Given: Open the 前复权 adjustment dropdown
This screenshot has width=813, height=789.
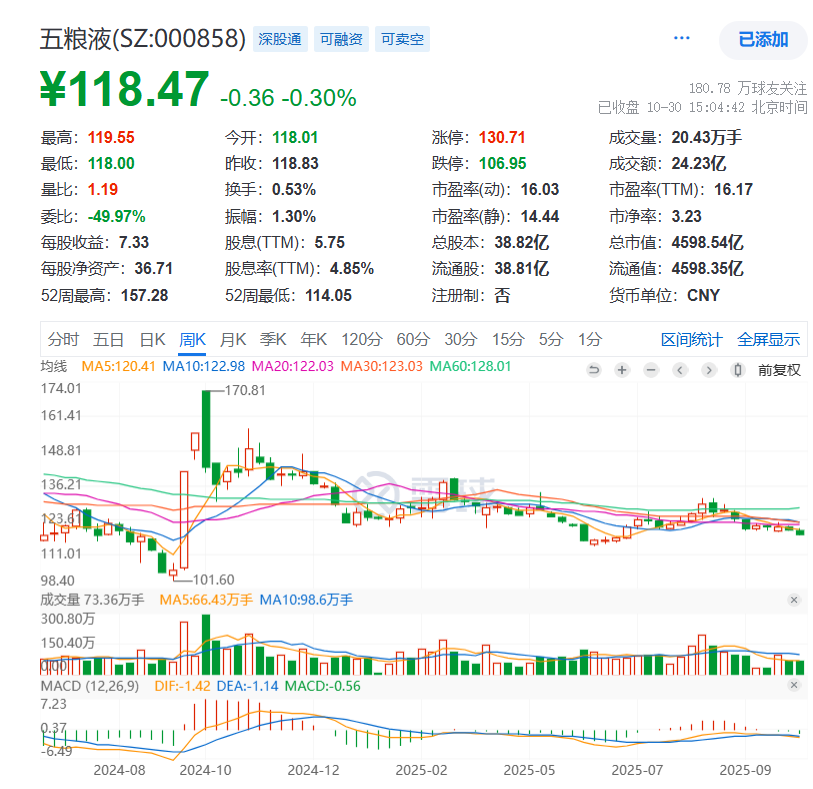Looking at the screenshot, I should click(779, 370).
